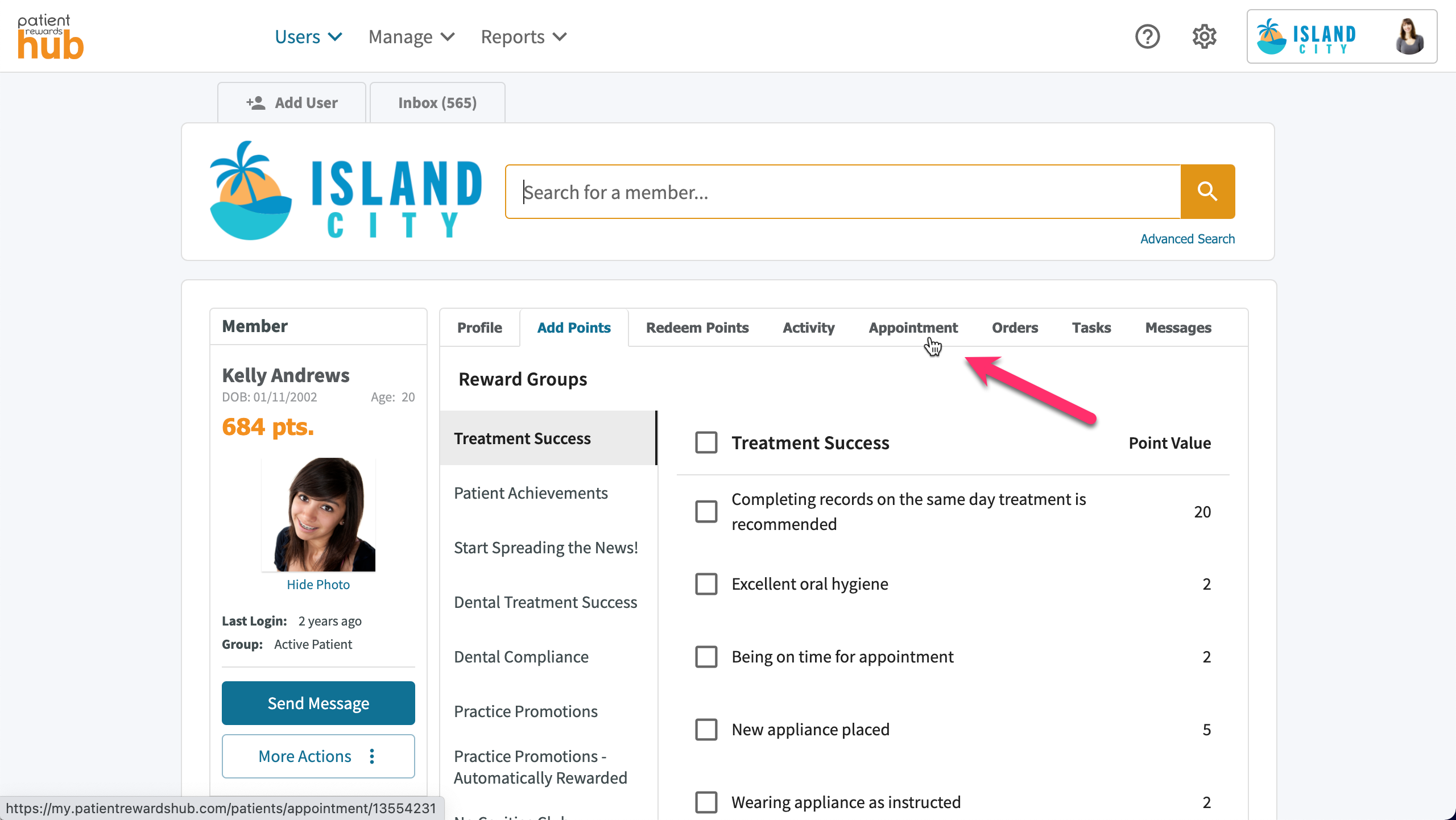Expand the Reports dropdown menu
Viewport: 1456px width, 820px height.
[x=524, y=37]
